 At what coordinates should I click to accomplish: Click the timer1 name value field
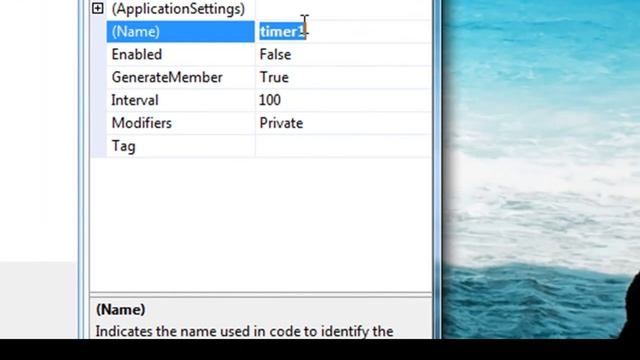[x=343, y=31]
